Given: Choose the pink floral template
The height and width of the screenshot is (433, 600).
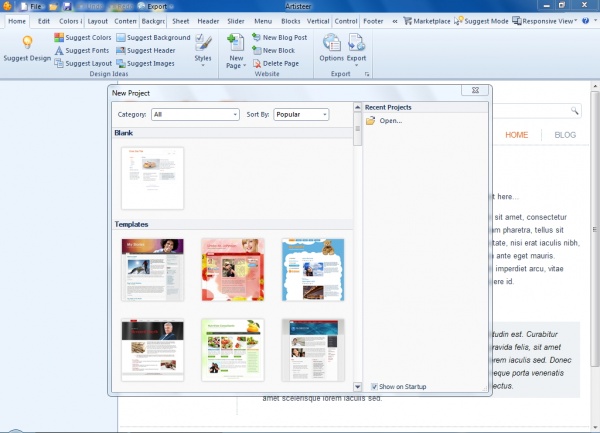Looking at the screenshot, I should [233, 270].
